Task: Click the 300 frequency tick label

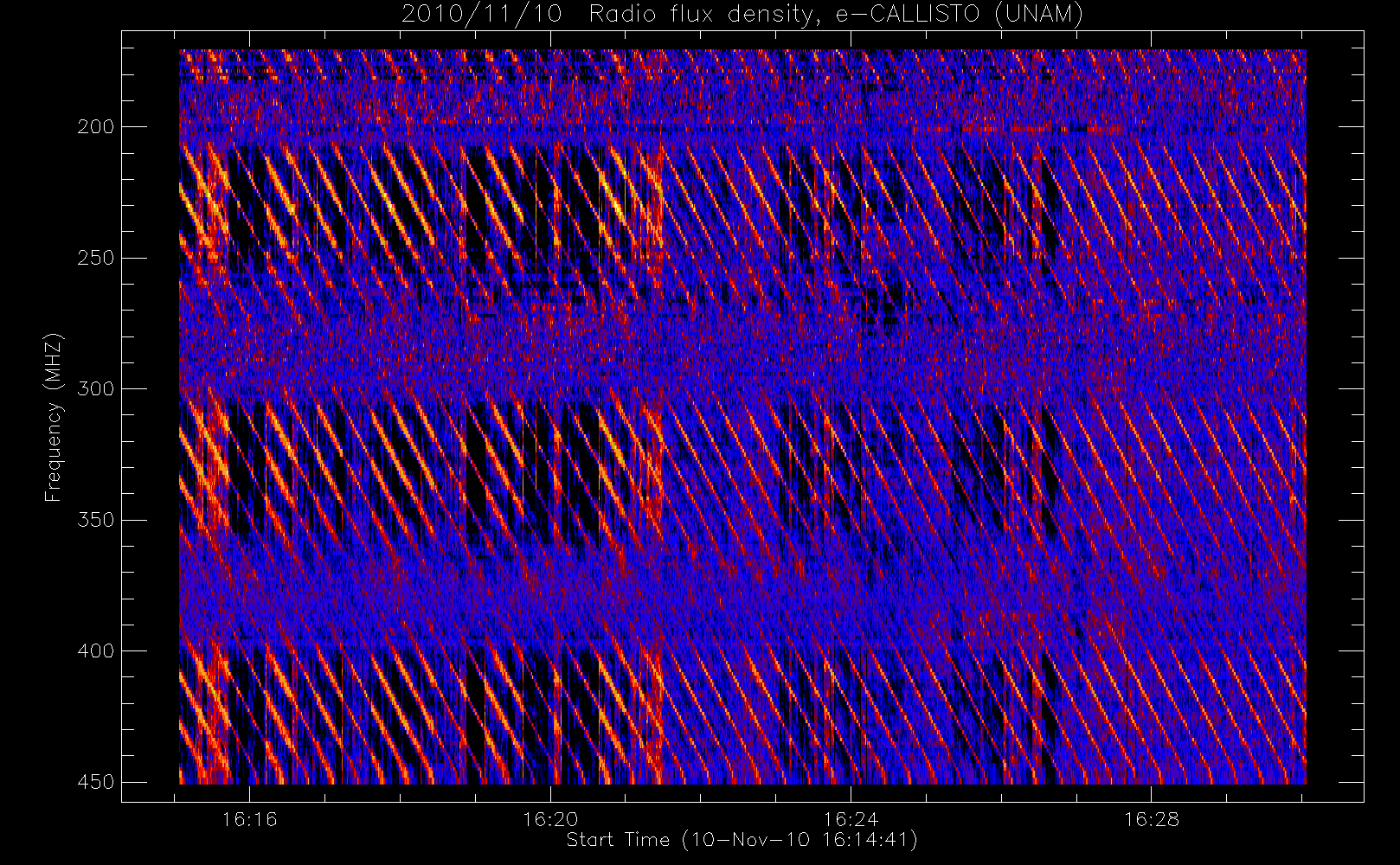Action: (95, 388)
